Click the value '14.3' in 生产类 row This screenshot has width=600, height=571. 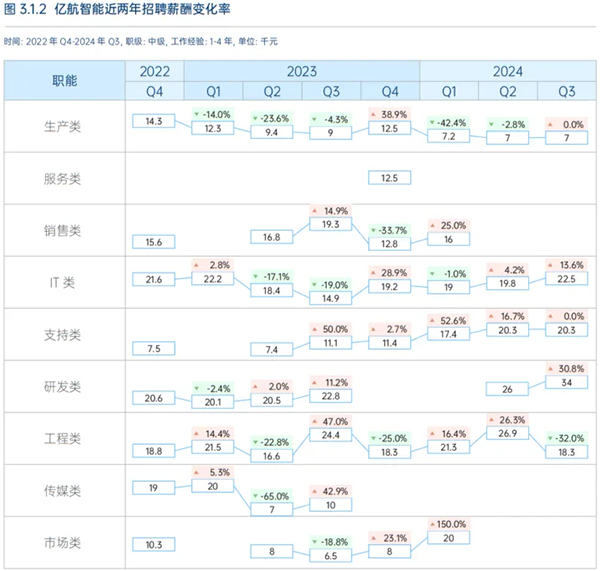pos(154,121)
